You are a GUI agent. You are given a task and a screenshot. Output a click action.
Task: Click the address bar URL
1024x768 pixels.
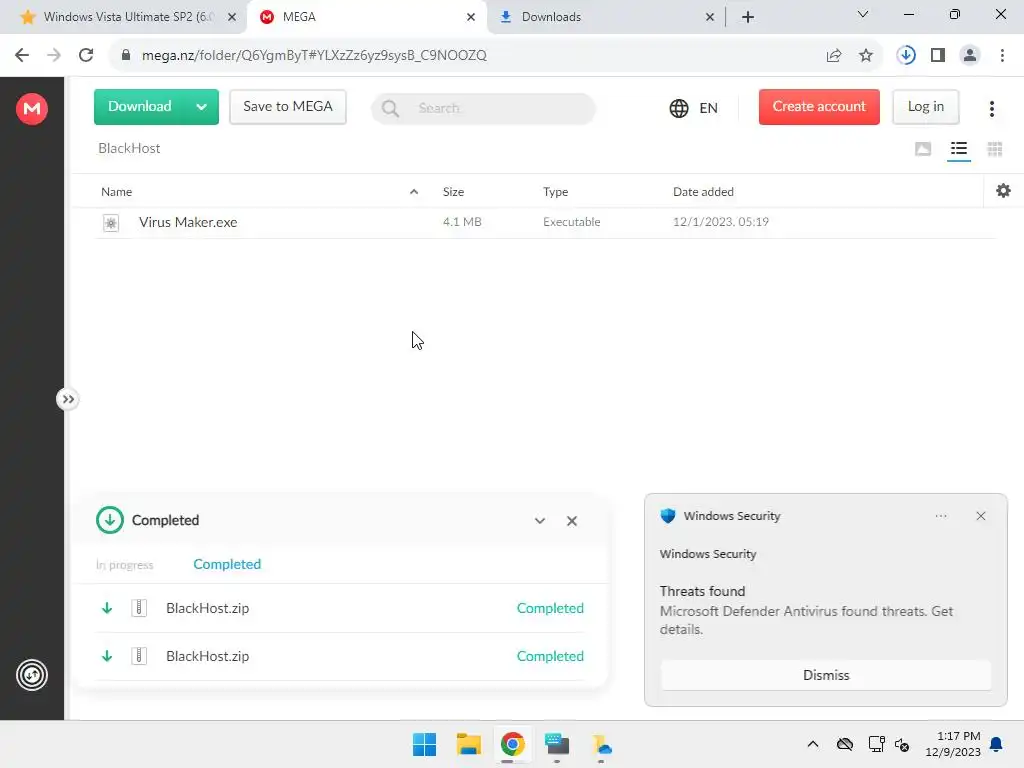coord(313,55)
